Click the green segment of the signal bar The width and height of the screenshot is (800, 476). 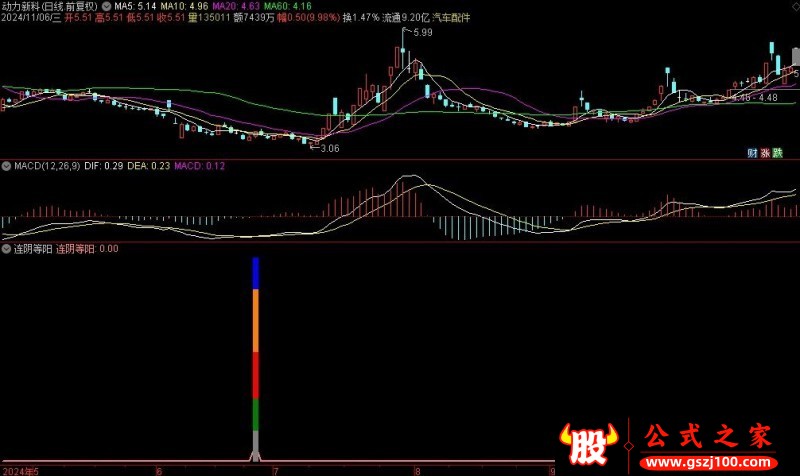[x=256, y=415]
